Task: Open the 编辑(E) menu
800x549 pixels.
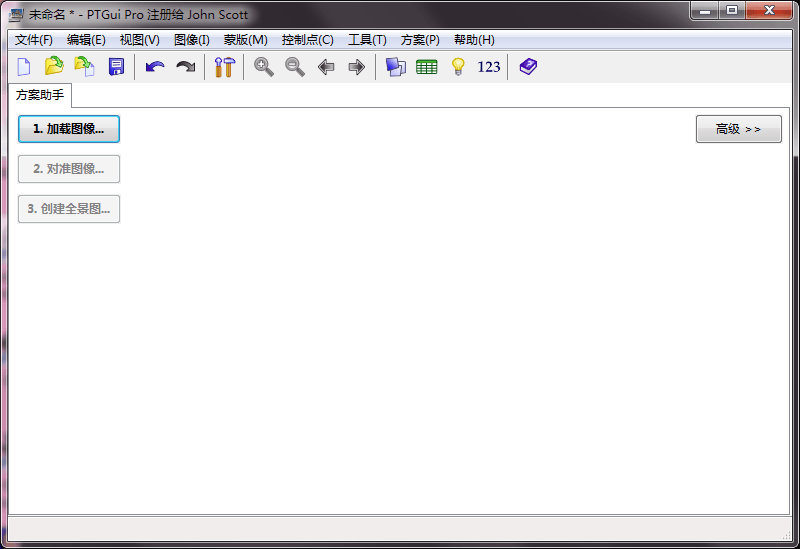Action: click(86, 40)
